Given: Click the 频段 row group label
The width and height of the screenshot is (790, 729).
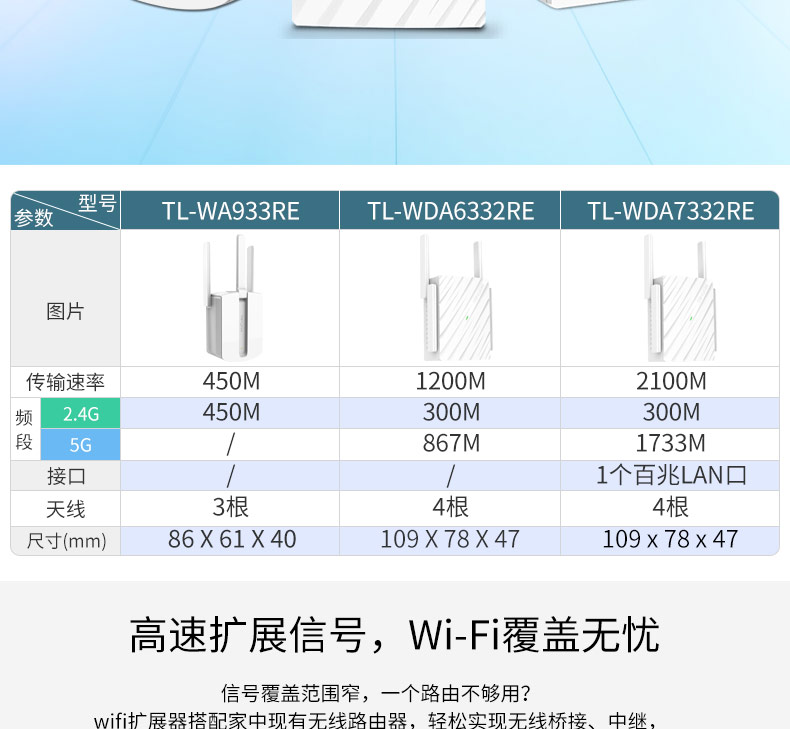Looking at the screenshot, I should (24, 429).
